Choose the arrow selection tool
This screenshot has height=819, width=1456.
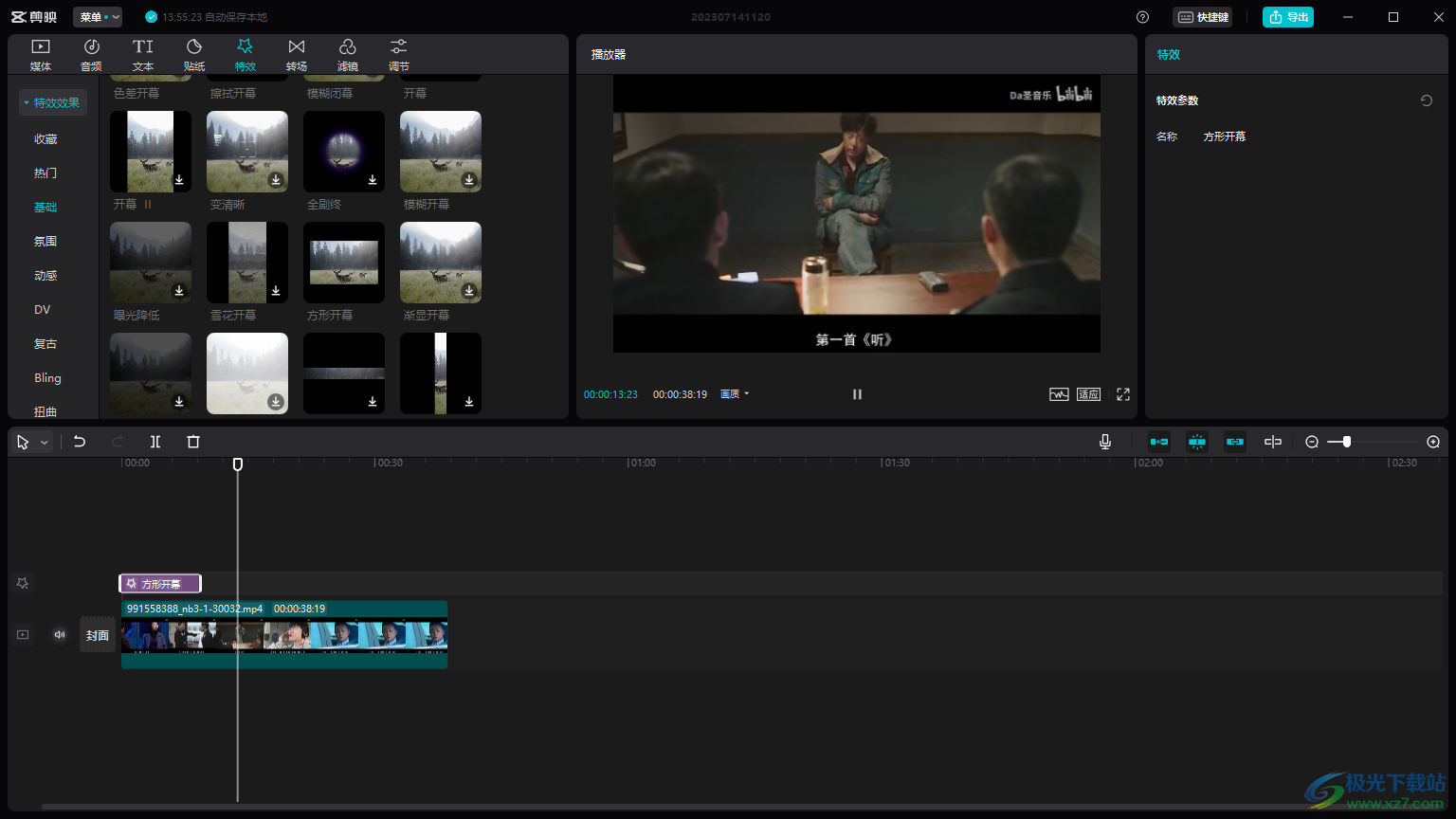(x=23, y=443)
